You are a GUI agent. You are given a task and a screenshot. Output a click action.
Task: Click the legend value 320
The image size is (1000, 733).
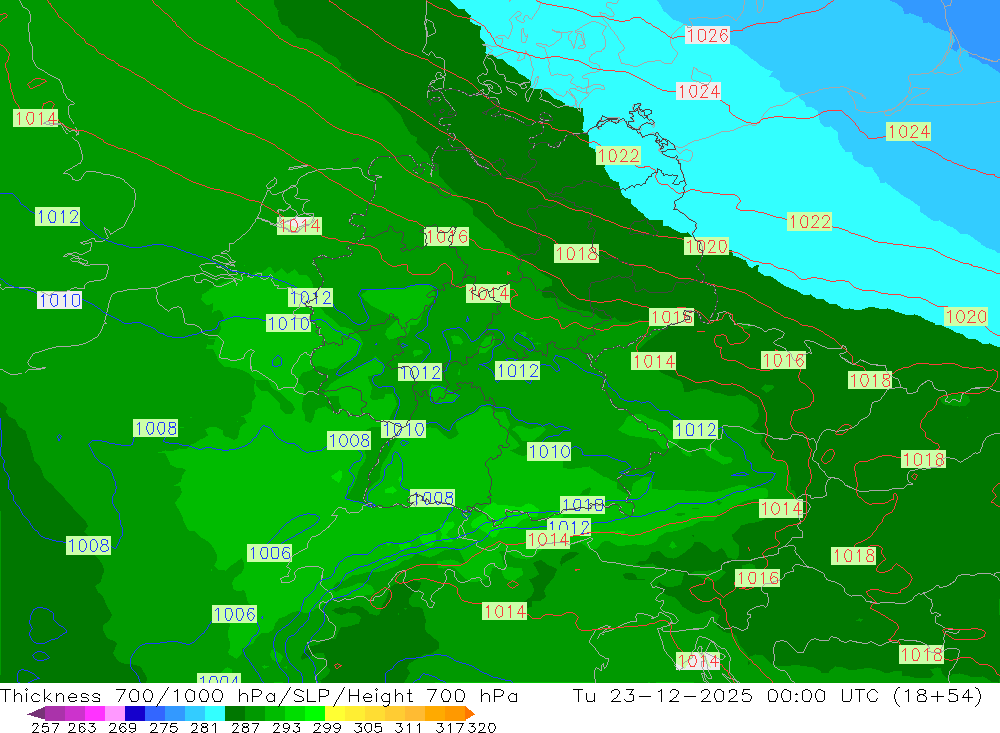482,728
